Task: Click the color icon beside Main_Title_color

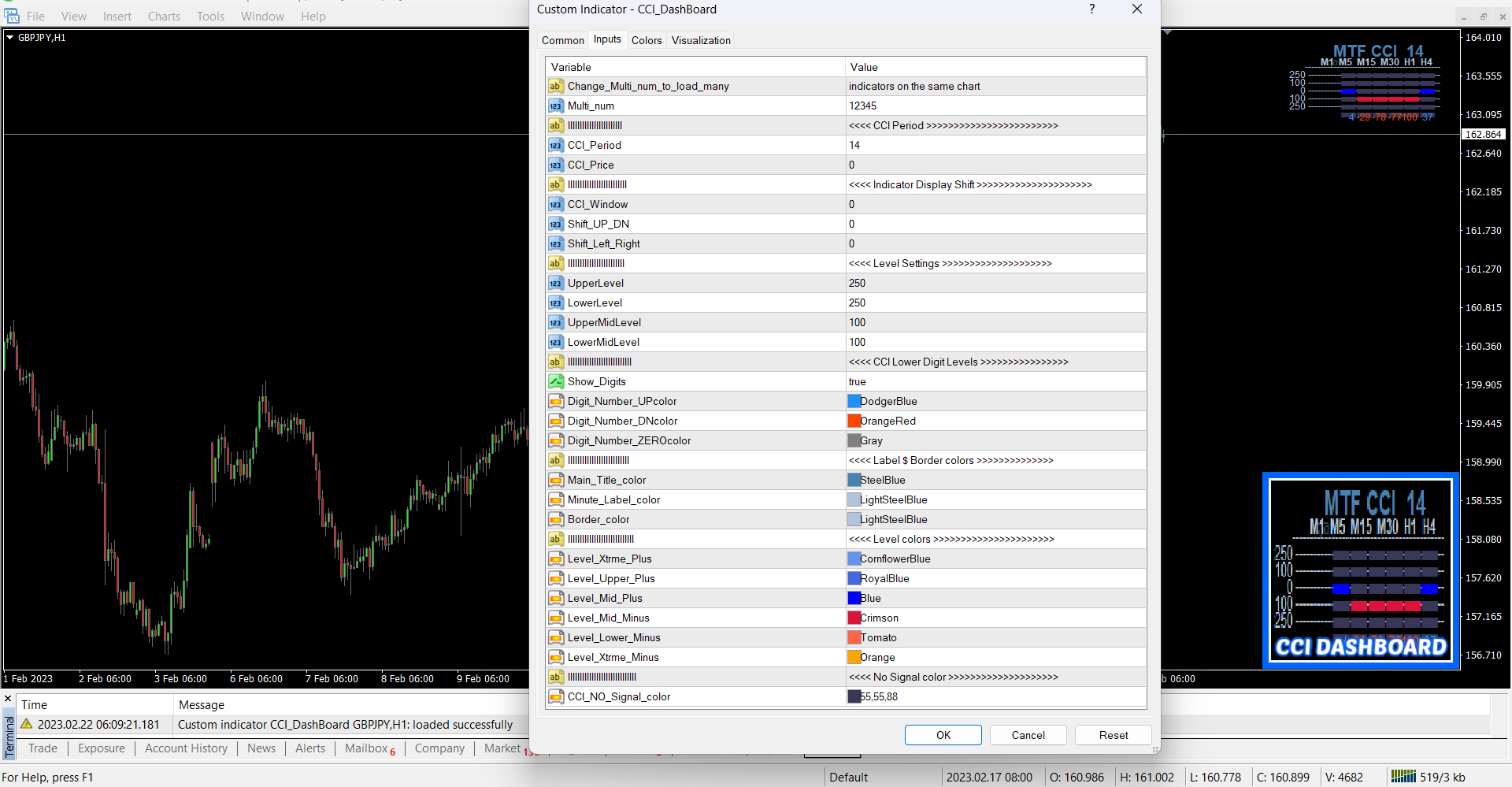Action: click(556, 481)
